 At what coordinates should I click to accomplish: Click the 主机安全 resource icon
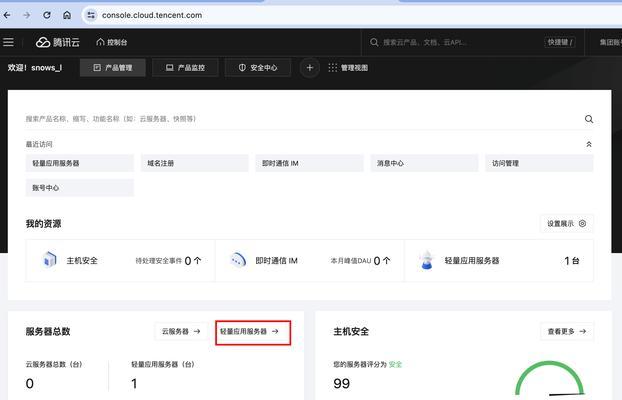click(x=49, y=260)
